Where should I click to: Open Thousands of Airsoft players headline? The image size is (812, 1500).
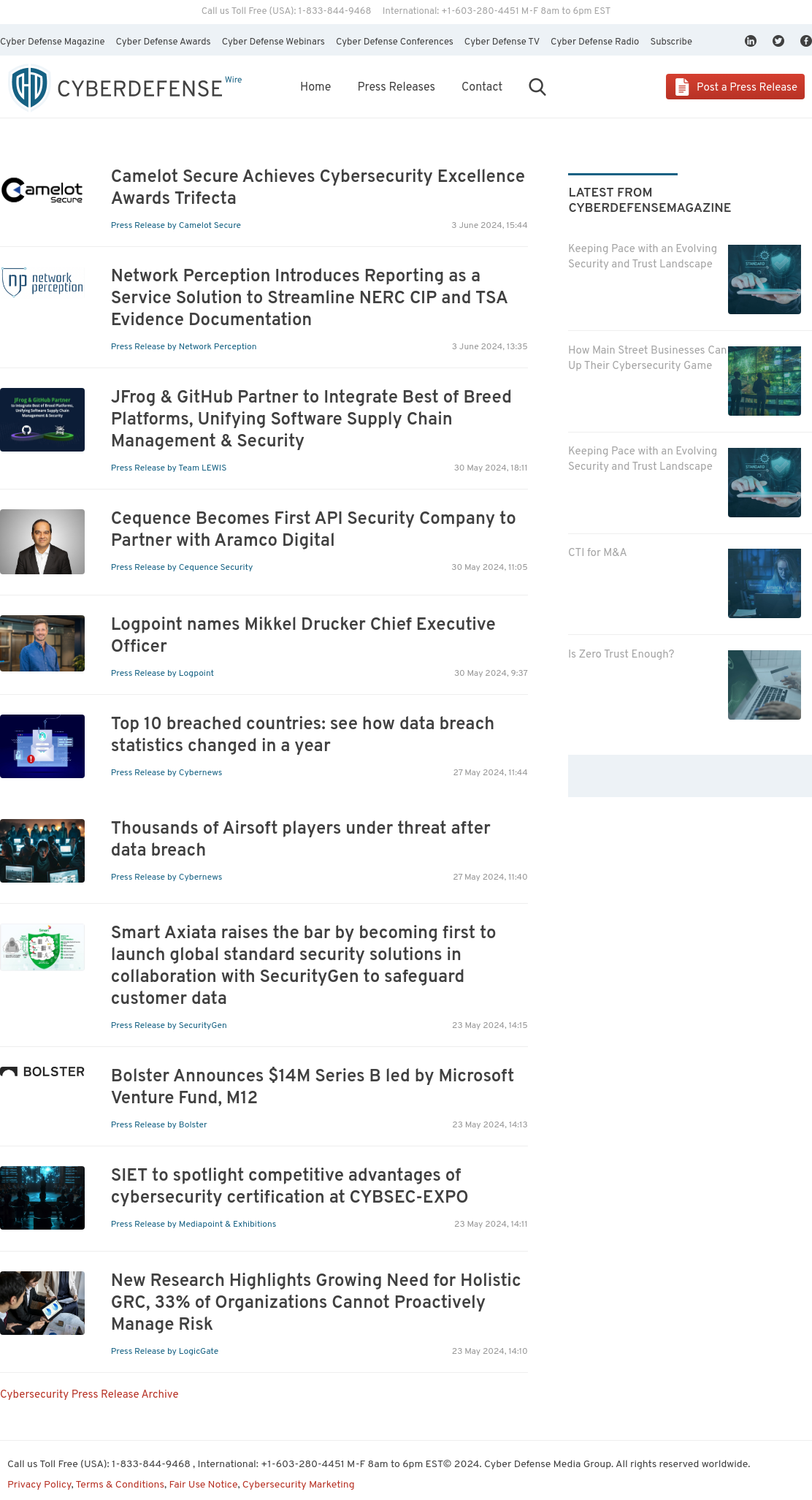[x=301, y=839]
